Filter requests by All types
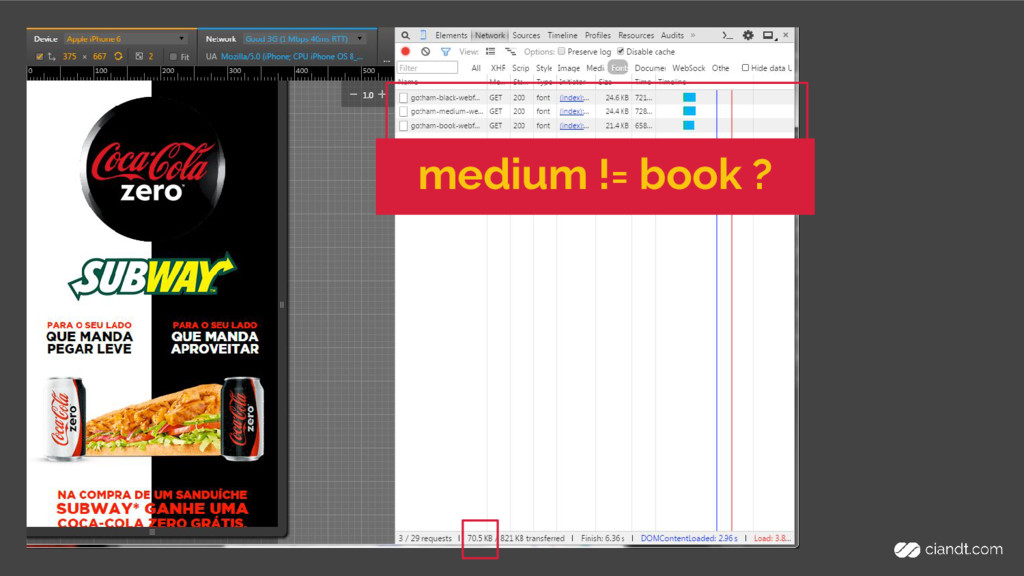The width and height of the screenshot is (1024, 576). 476,68
